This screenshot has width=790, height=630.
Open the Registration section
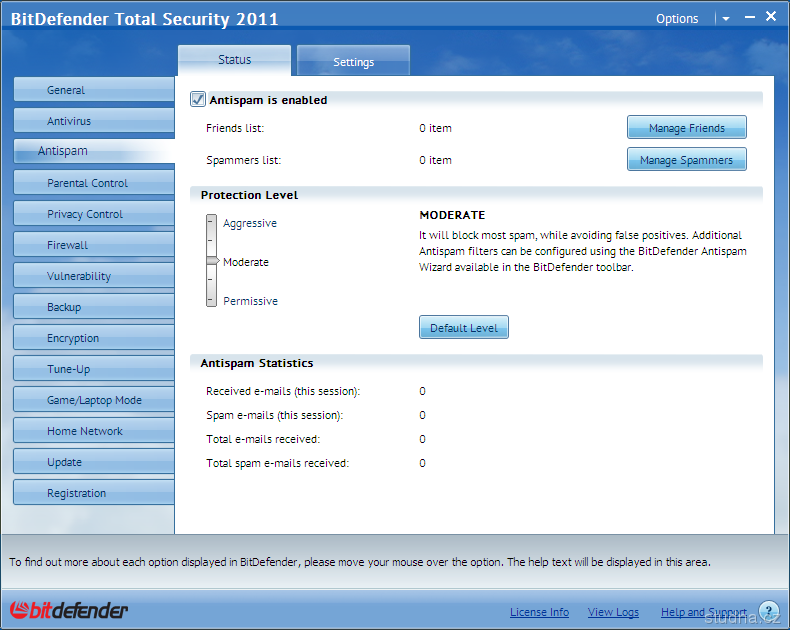tap(94, 493)
